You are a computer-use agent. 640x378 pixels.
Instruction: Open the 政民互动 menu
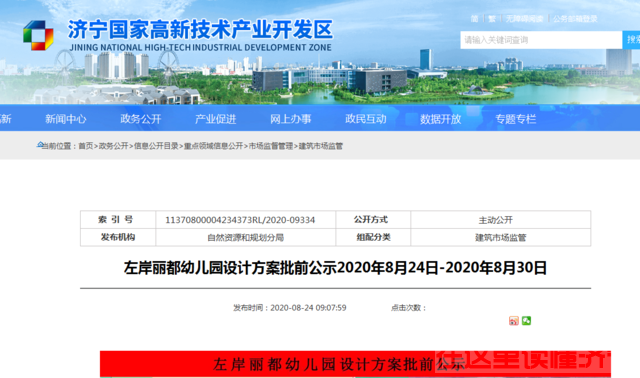point(366,119)
